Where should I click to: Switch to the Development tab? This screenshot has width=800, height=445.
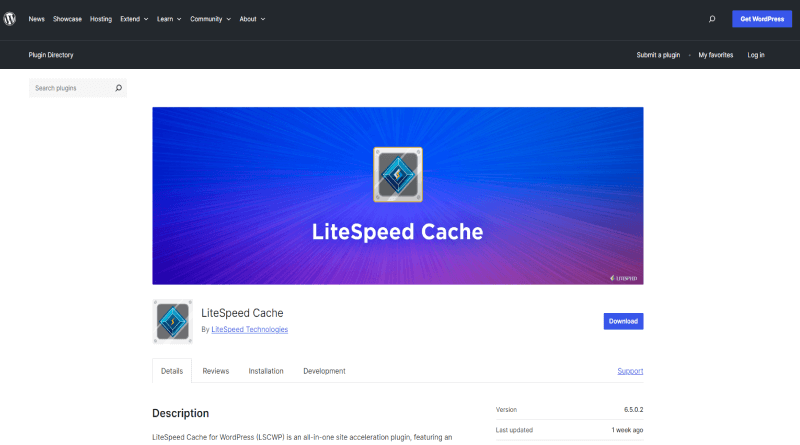[x=324, y=371]
